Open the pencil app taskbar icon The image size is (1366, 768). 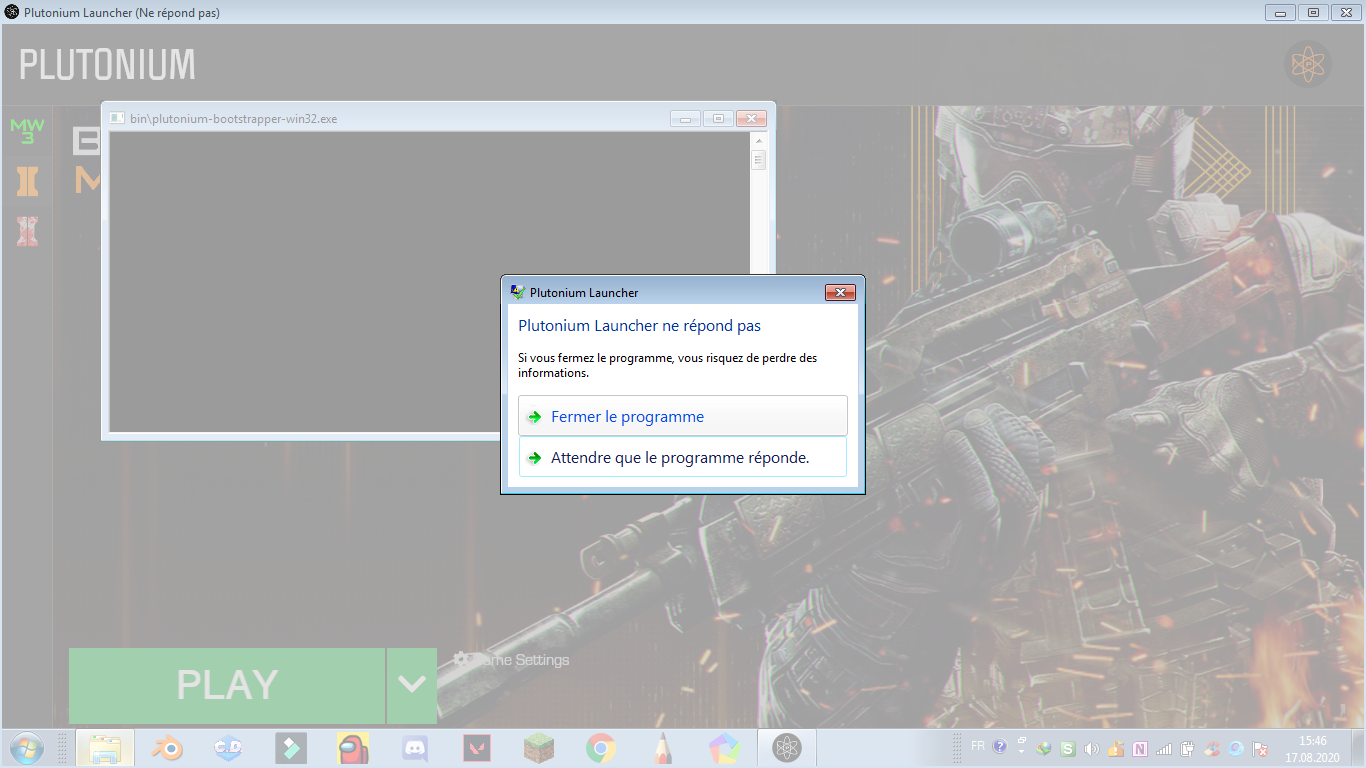(x=662, y=748)
